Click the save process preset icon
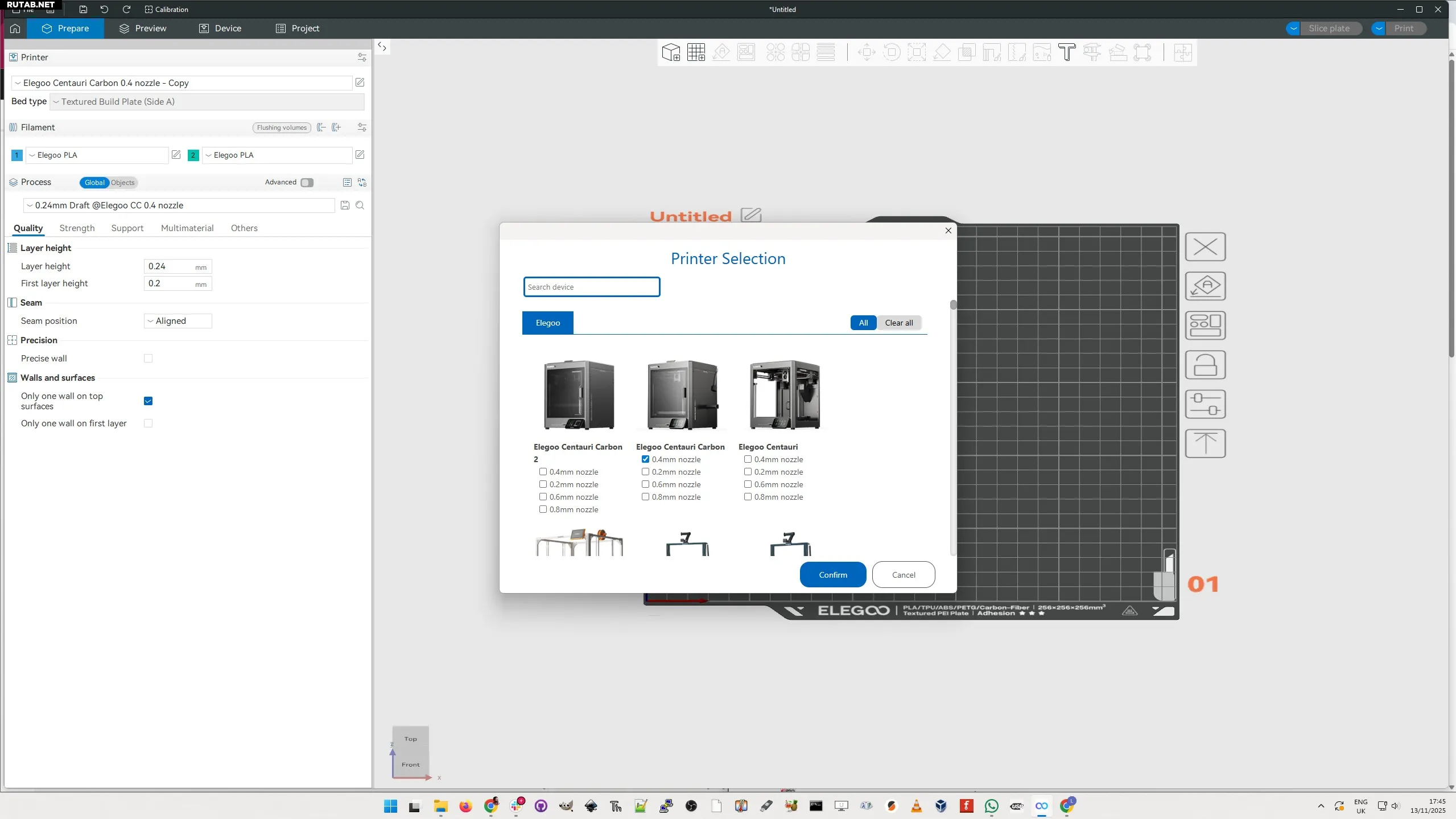Image resolution: width=1456 pixels, height=819 pixels. (x=345, y=205)
